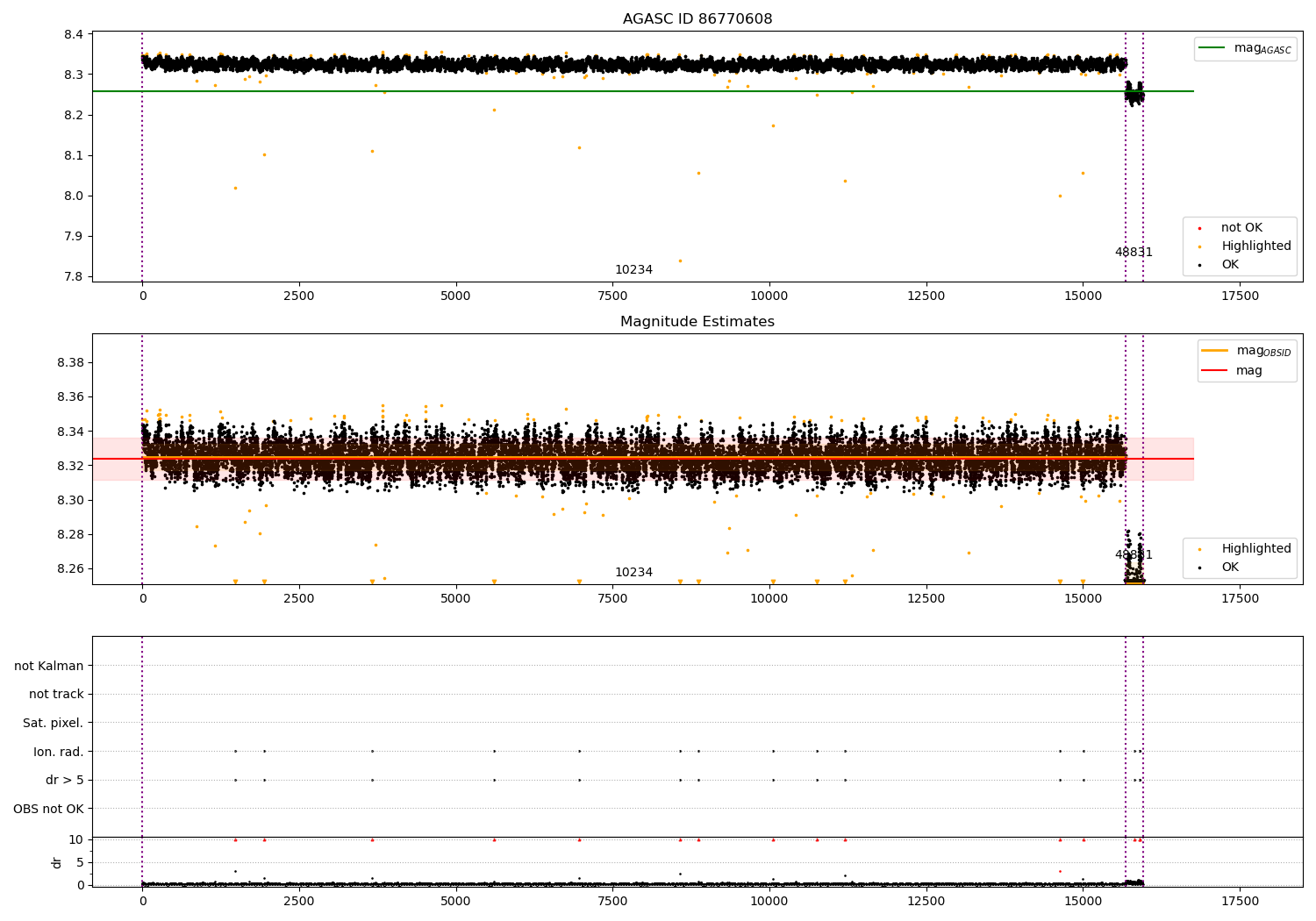Click the 8.26 y-axis tick label
The width and height of the screenshot is (1316, 921).
pyautogui.click(x=71, y=568)
